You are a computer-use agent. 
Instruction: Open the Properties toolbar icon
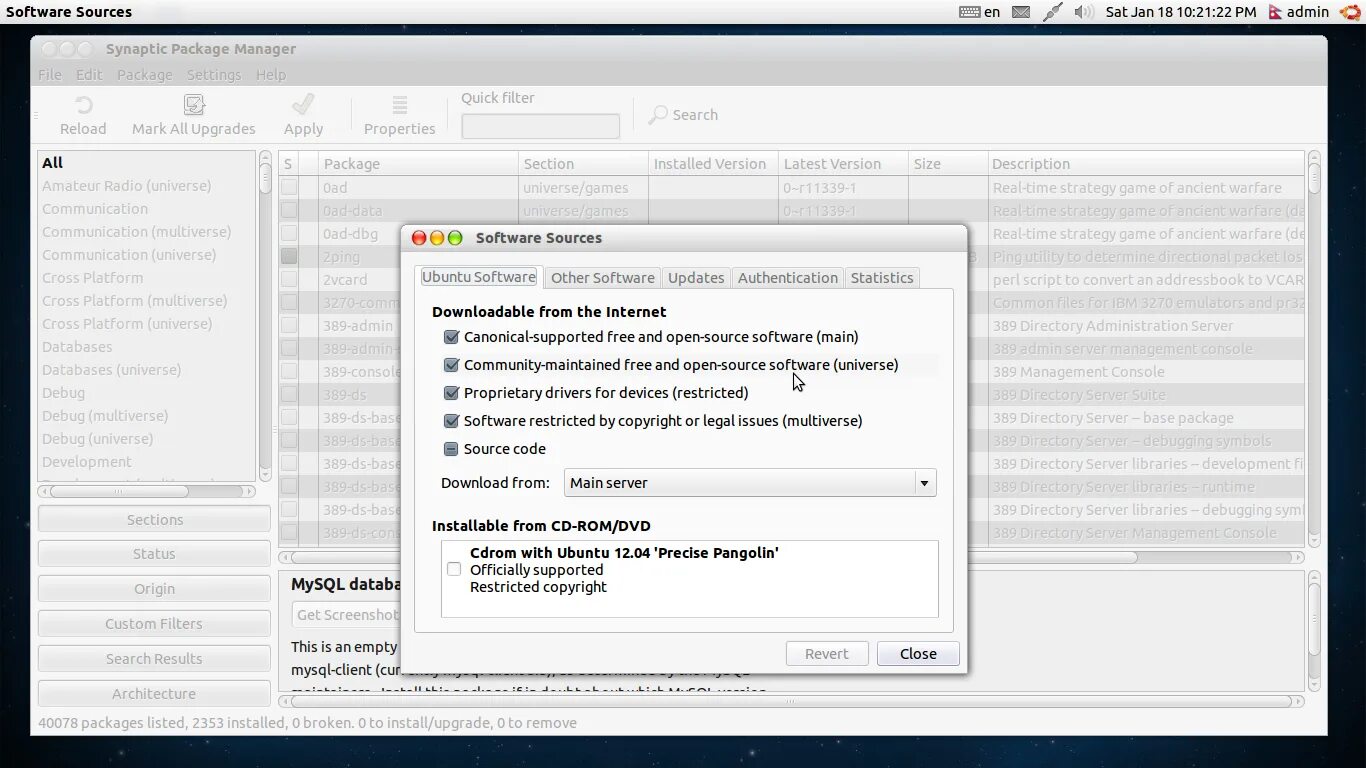click(x=399, y=105)
